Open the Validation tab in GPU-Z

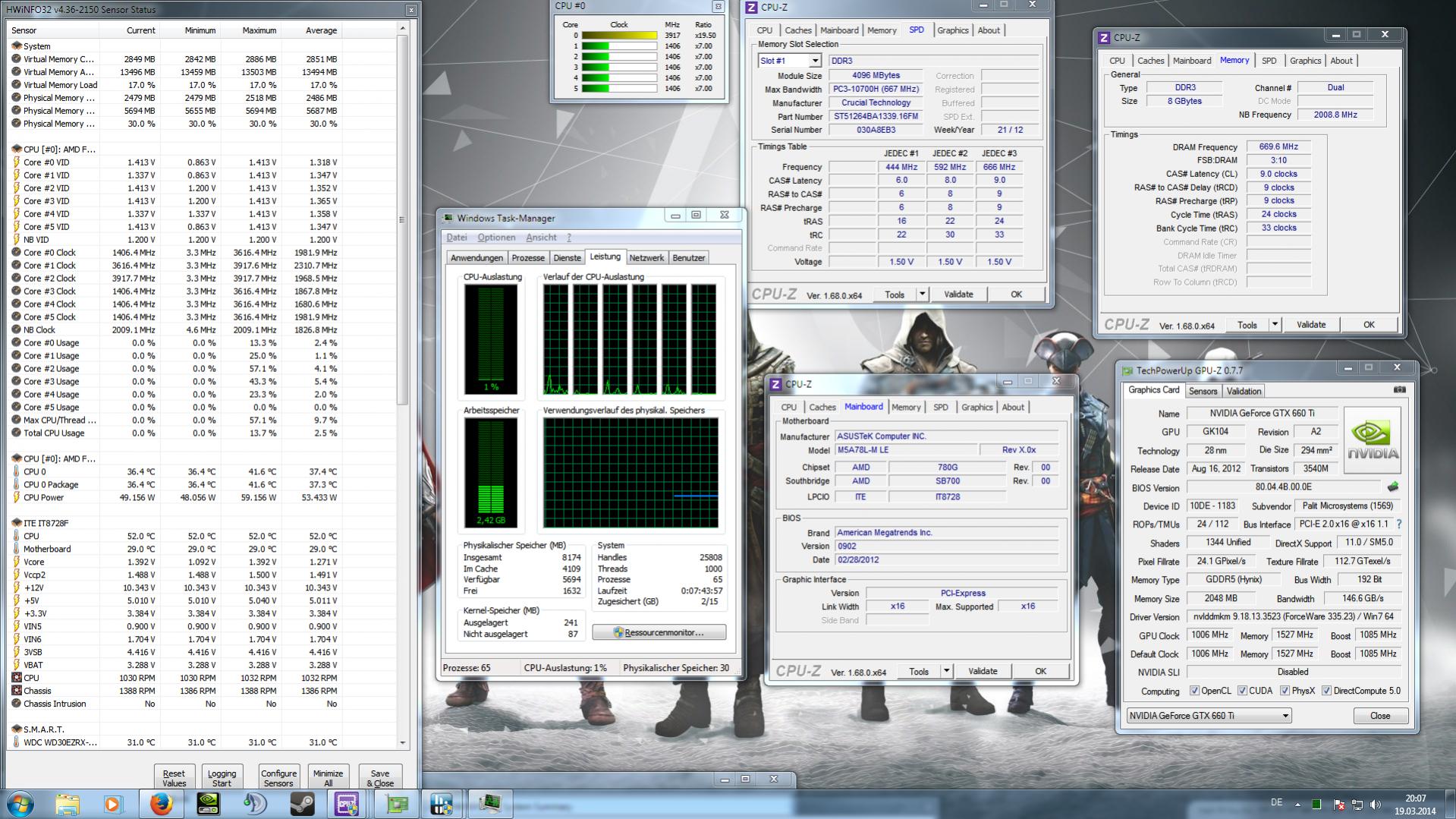point(1244,391)
